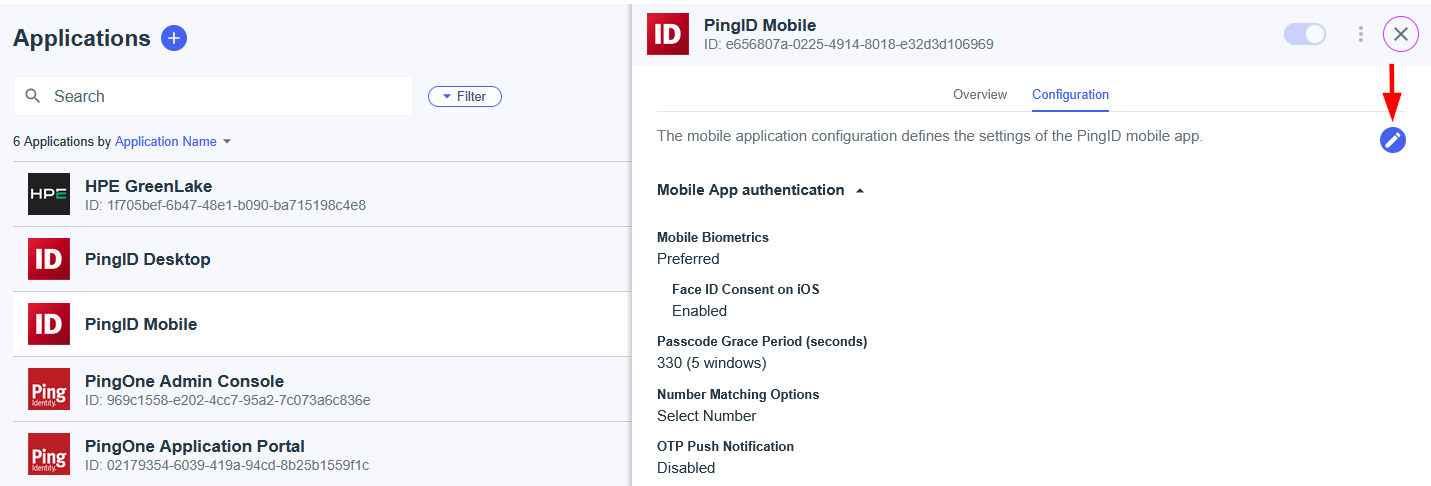Click the search magnifier icon
This screenshot has width=1431, height=486.
coord(33,96)
